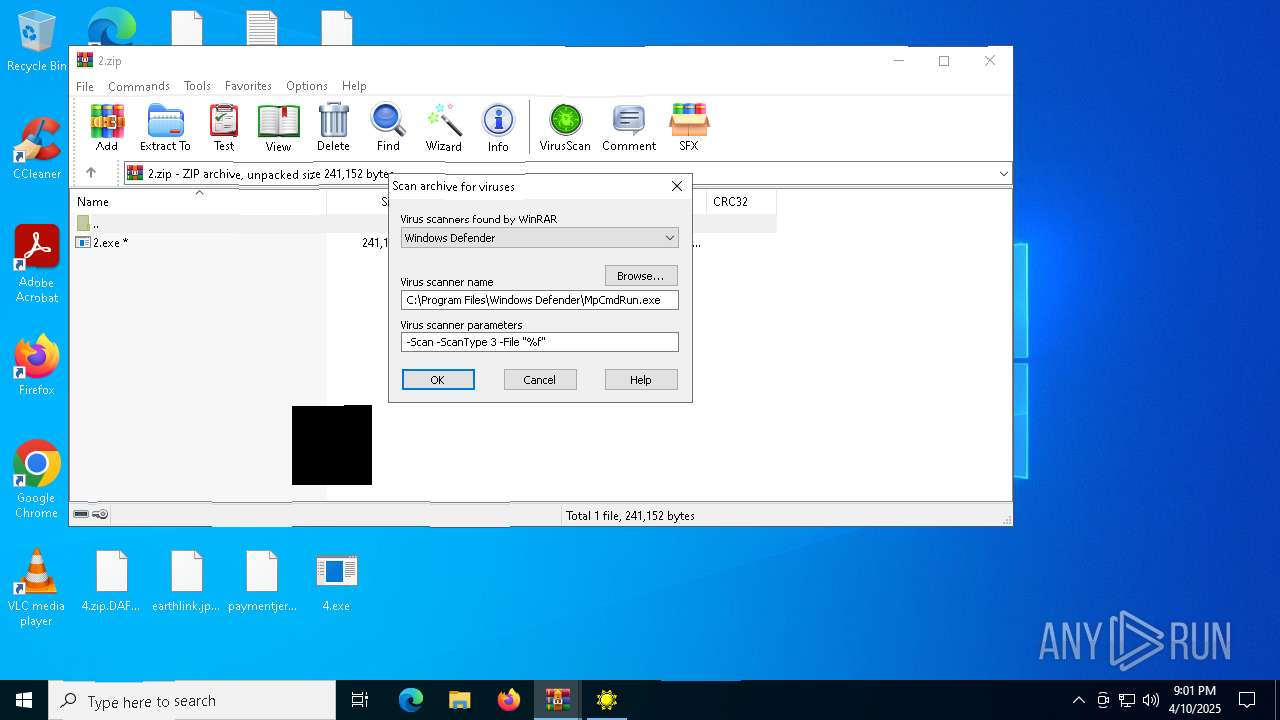Click the Windows Start button
Screen dimensions: 1280x720
pyautogui.click(x=24, y=700)
